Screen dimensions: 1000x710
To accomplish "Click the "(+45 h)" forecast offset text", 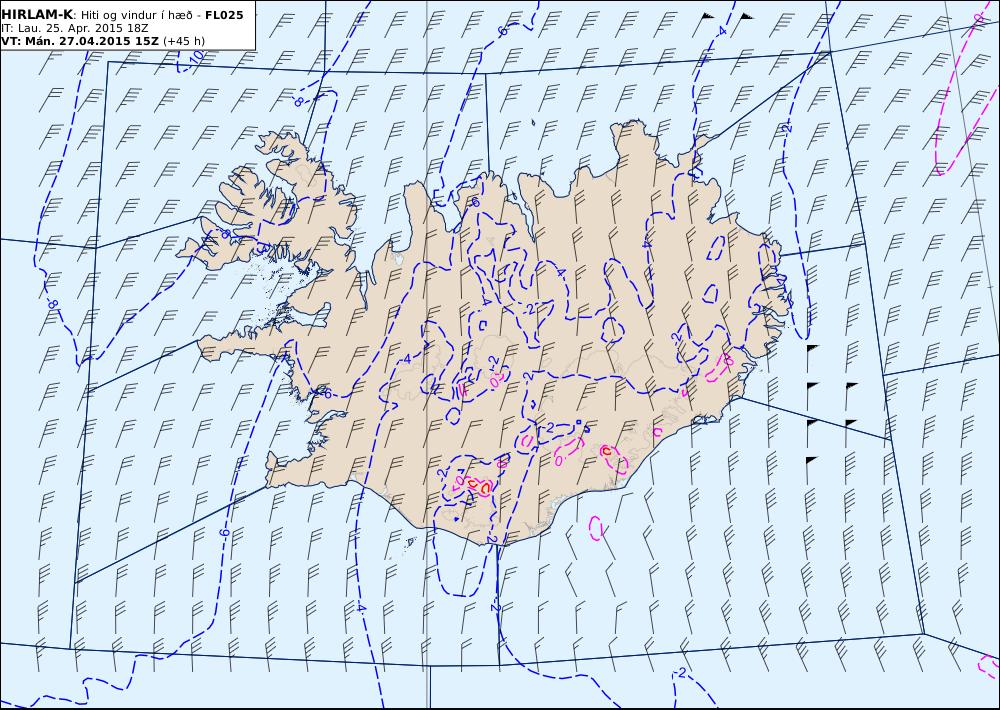I will click(184, 41).
